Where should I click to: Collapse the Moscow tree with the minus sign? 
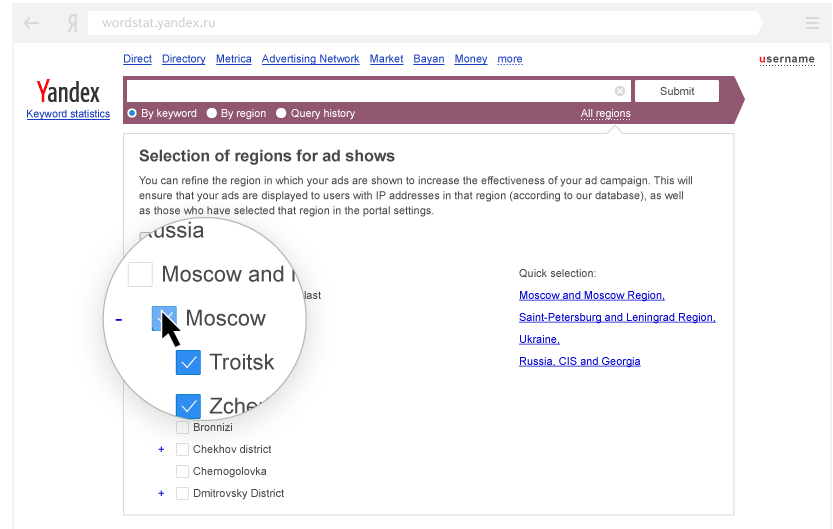click(119, 319)
